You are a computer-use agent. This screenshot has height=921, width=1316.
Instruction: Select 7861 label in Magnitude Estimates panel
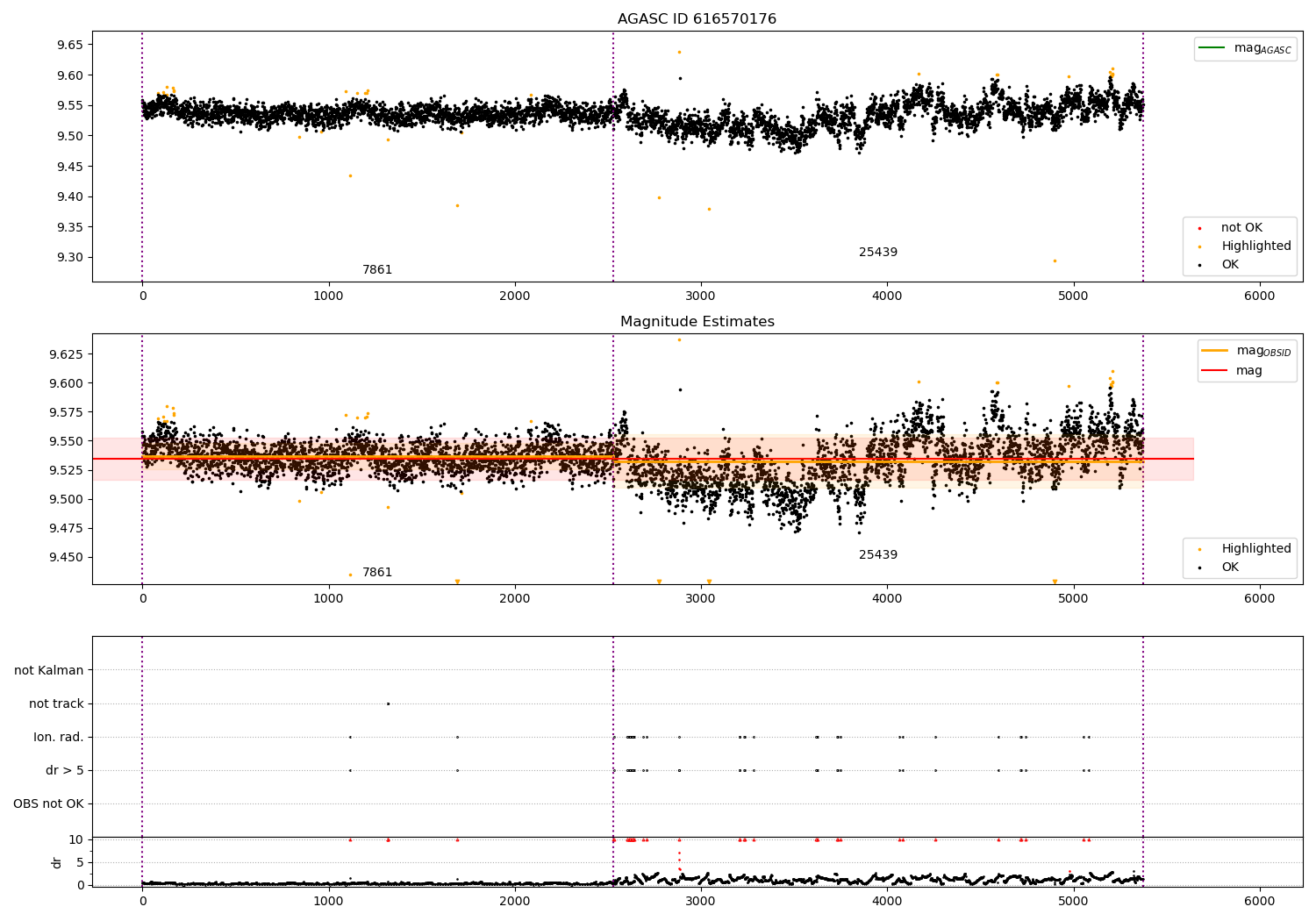click(x=377, y=573)
